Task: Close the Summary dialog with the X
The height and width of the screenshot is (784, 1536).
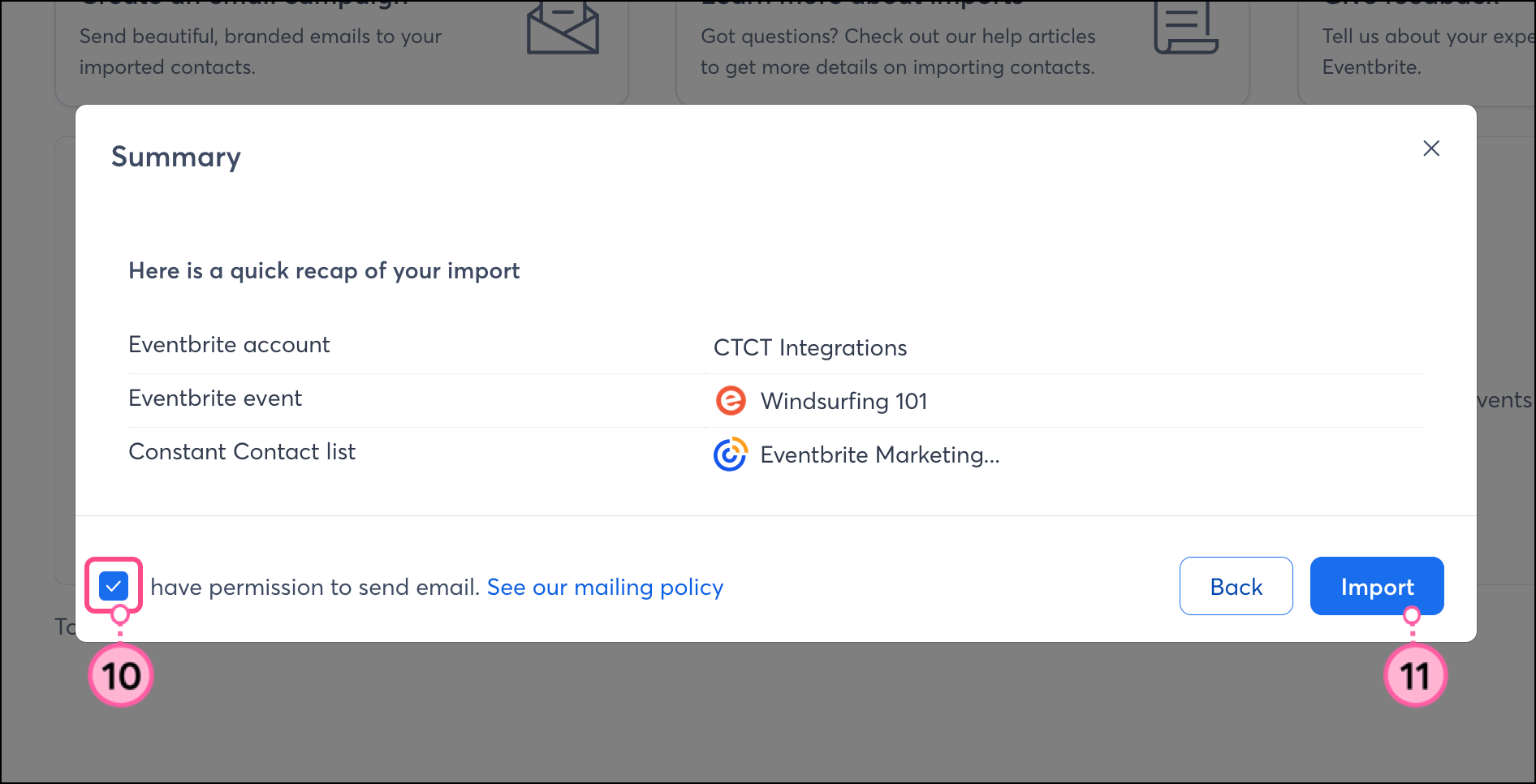Action: (1430, 148)
